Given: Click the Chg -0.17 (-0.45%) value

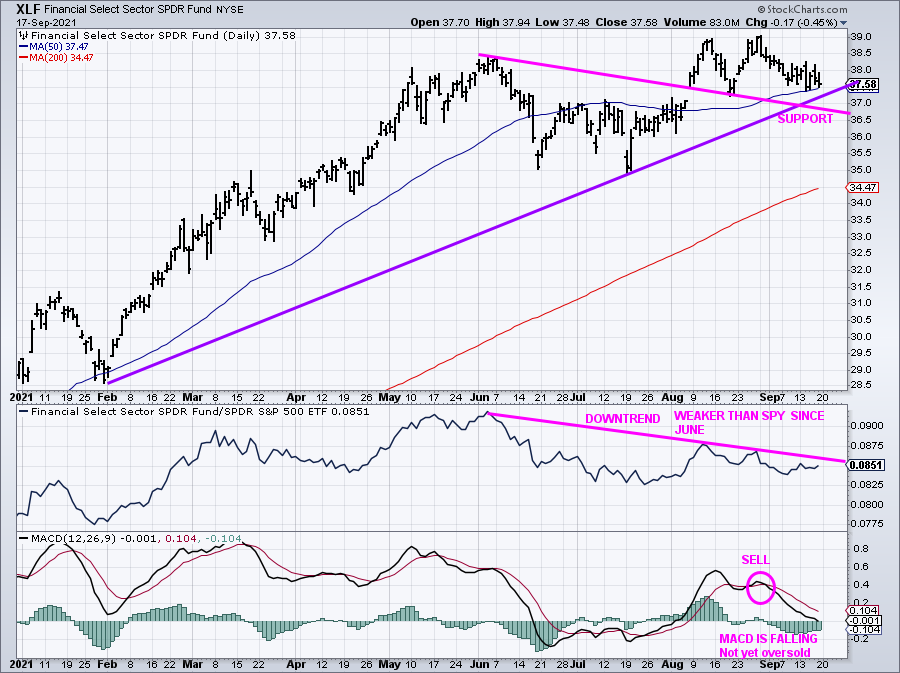Looking at the screenshot, I should [x=792, y=22].
